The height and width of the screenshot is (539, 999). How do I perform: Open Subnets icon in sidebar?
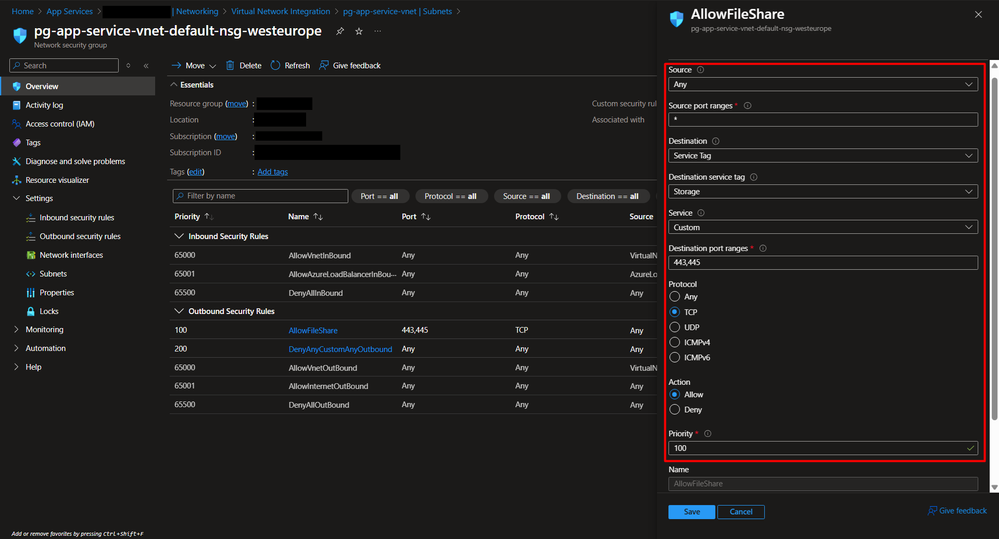click(31, 274)
